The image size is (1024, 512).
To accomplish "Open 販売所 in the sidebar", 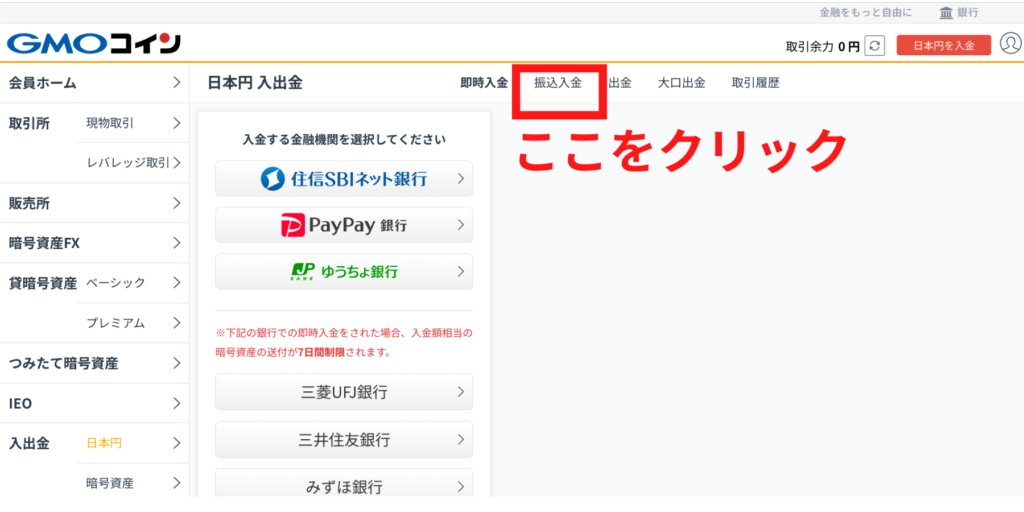I will pos(95,203).
